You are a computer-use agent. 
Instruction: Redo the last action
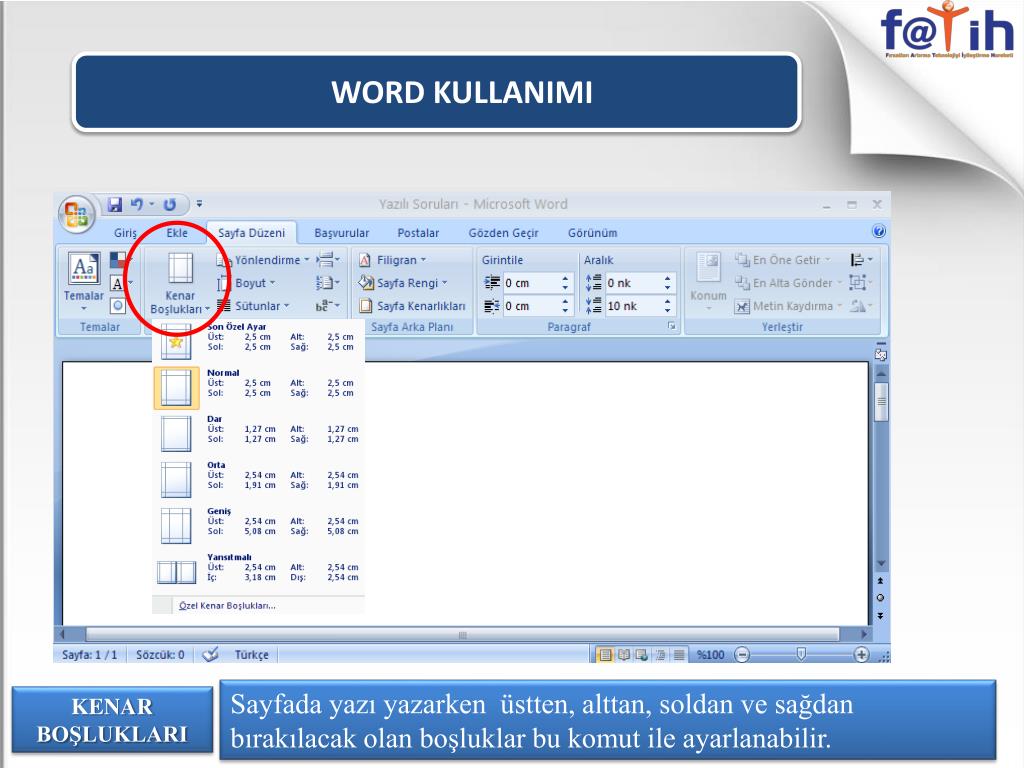point(170,204)
